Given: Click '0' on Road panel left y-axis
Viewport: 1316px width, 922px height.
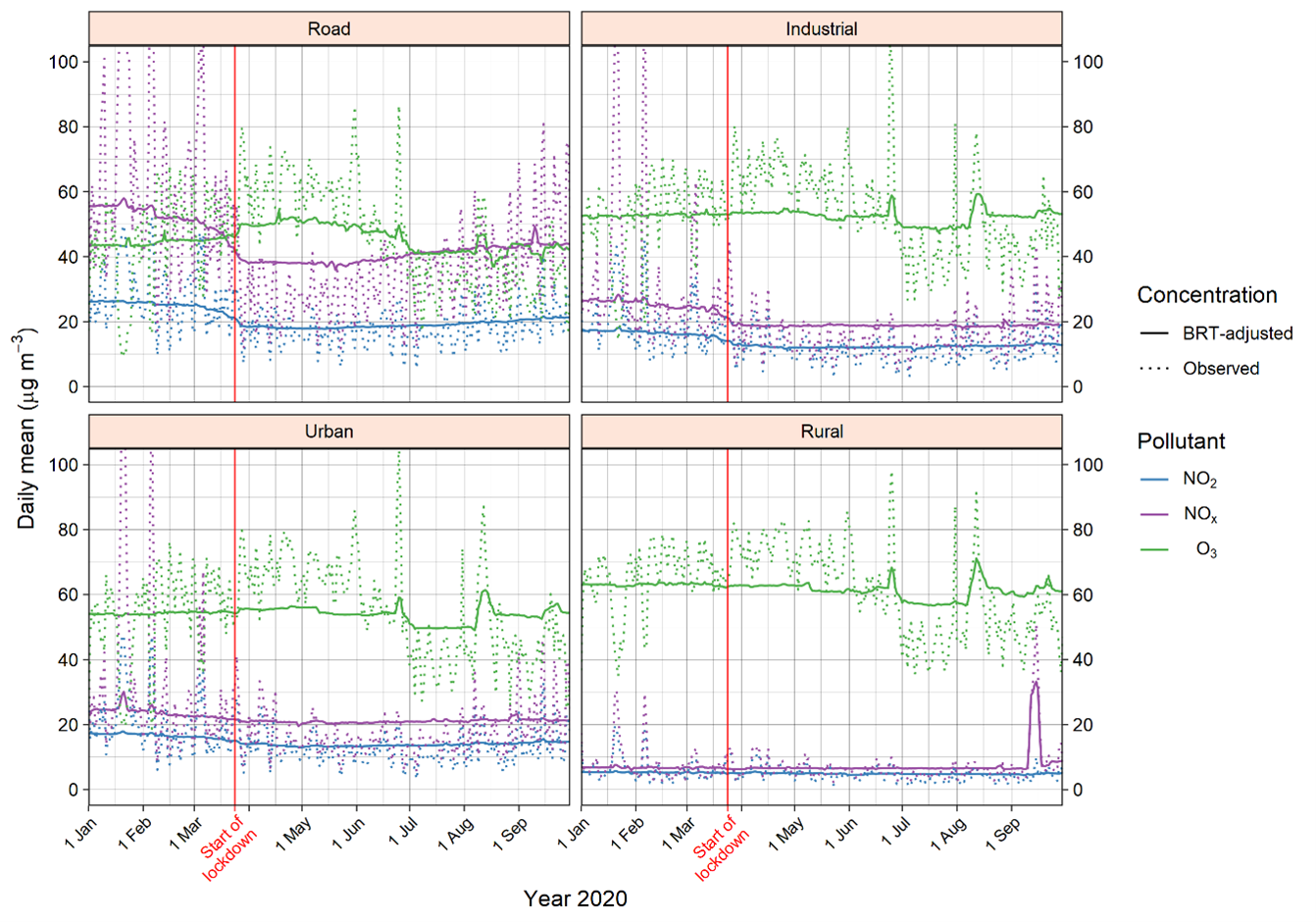Looking at the screenshot, I should (x=73, y=387).
